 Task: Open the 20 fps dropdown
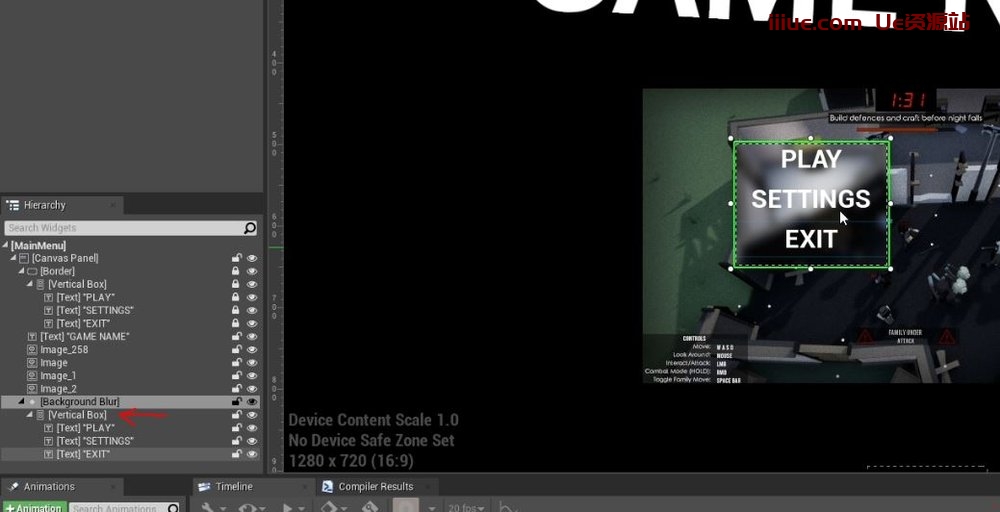pos(466,507)
